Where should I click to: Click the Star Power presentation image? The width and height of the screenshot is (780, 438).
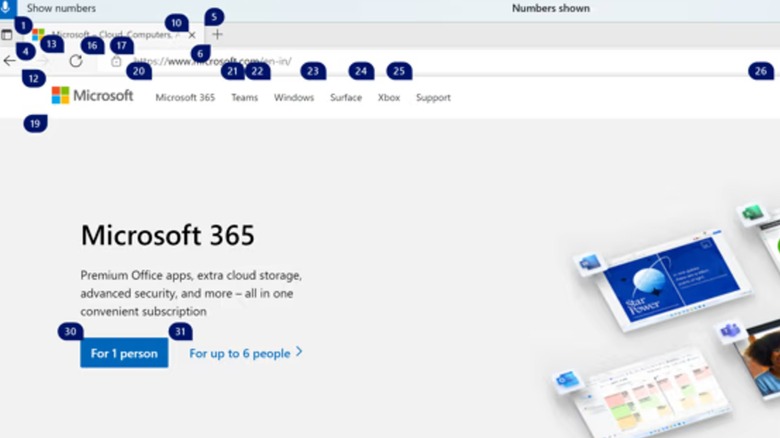click(672, 280)
